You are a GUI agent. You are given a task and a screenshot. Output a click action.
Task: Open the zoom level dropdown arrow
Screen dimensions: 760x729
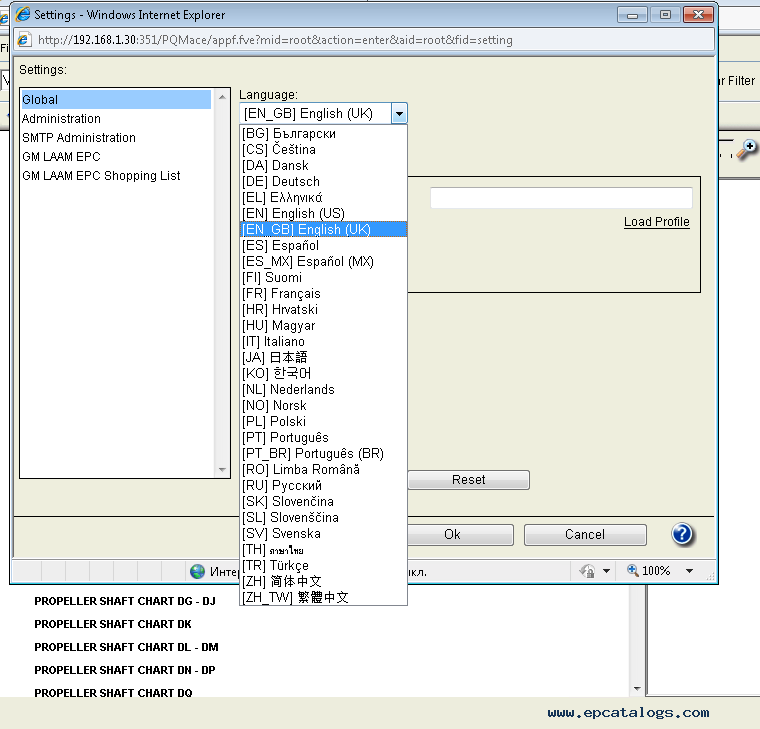click(689, 571)
